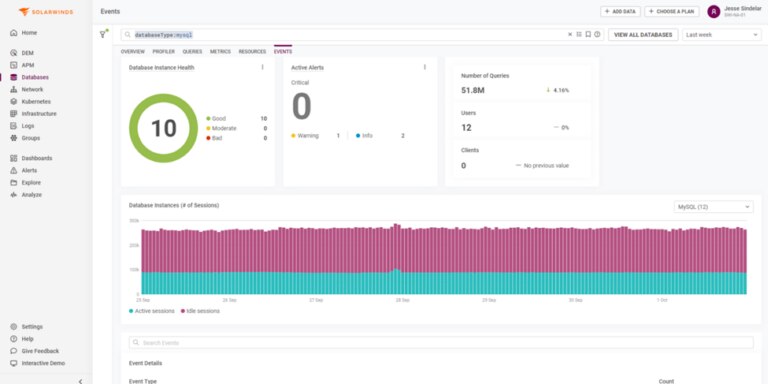Click into the Search Events field
Image resolution: width=768 pixels, height=384 pixels.
click(441, 342)
